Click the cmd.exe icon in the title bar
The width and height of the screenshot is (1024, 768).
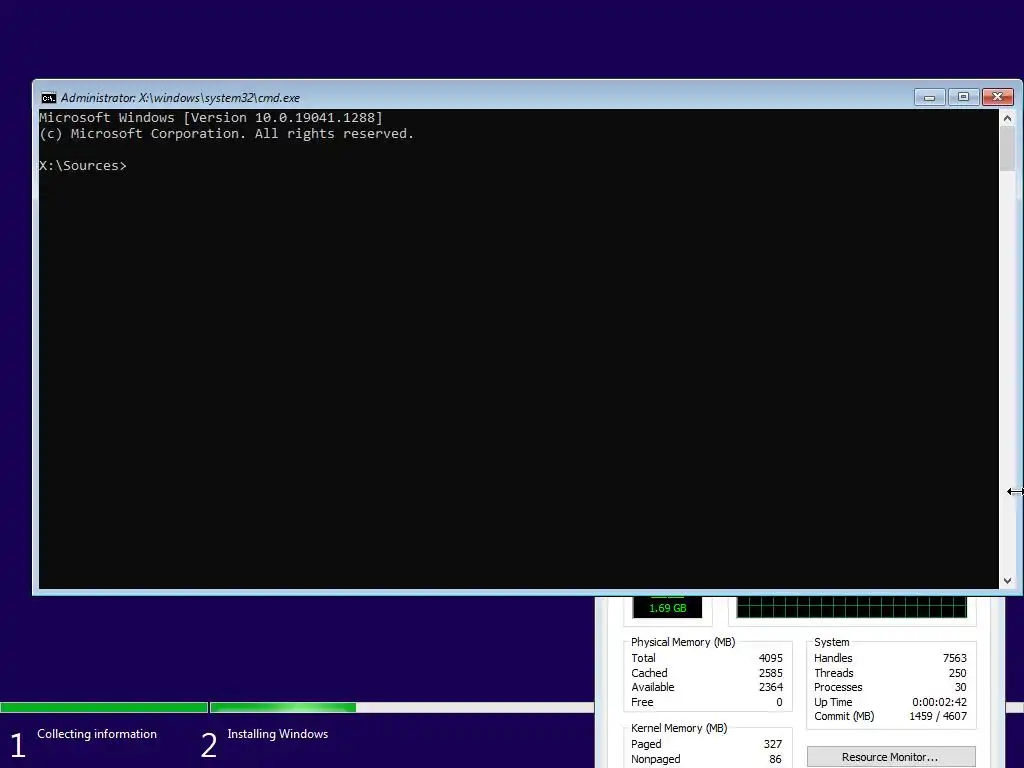(48, 98)
